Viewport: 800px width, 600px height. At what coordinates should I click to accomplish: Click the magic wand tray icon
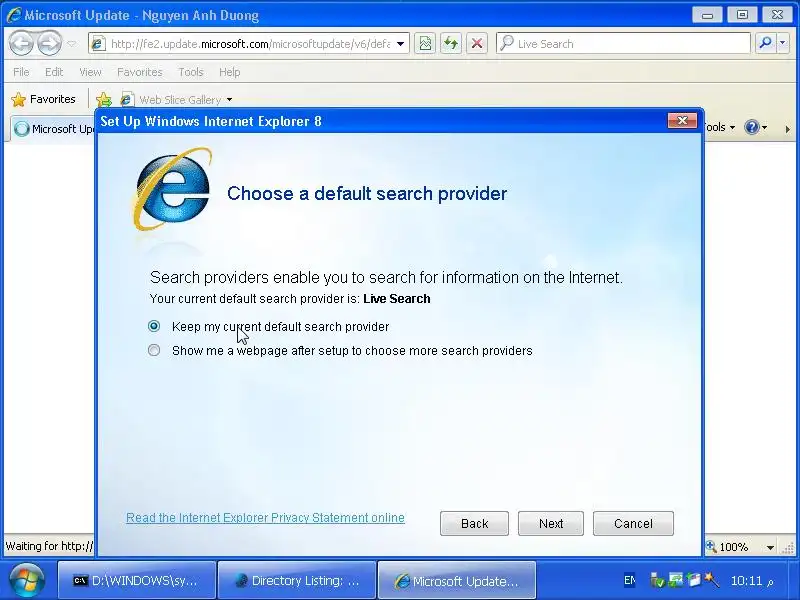click(711, 580)
